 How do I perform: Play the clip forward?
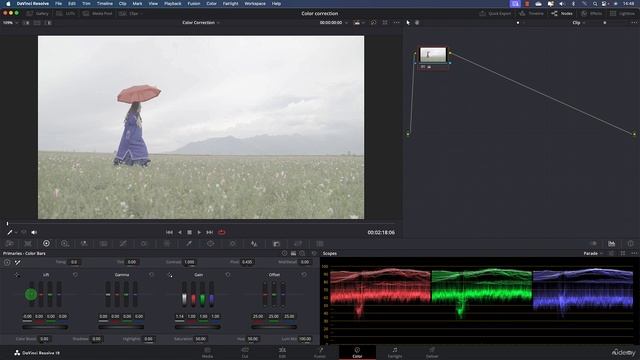[199, 232]
